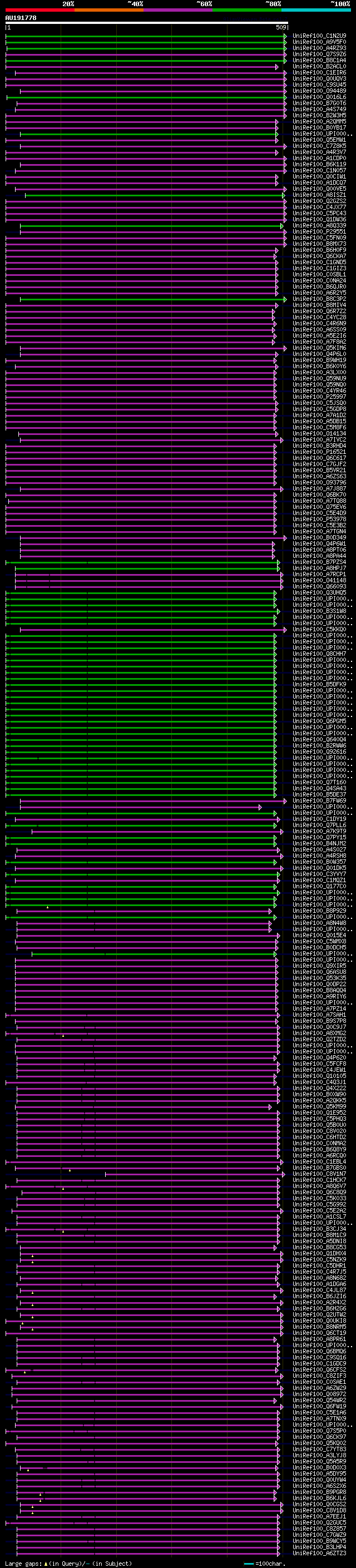
Task: Click the cyan ~100% identity legend segment
Action: pyautogui.click(x=316, y=10)
